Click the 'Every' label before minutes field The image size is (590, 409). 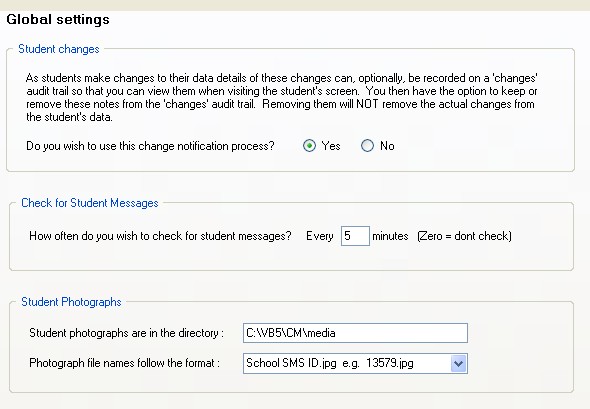point(319,236)
